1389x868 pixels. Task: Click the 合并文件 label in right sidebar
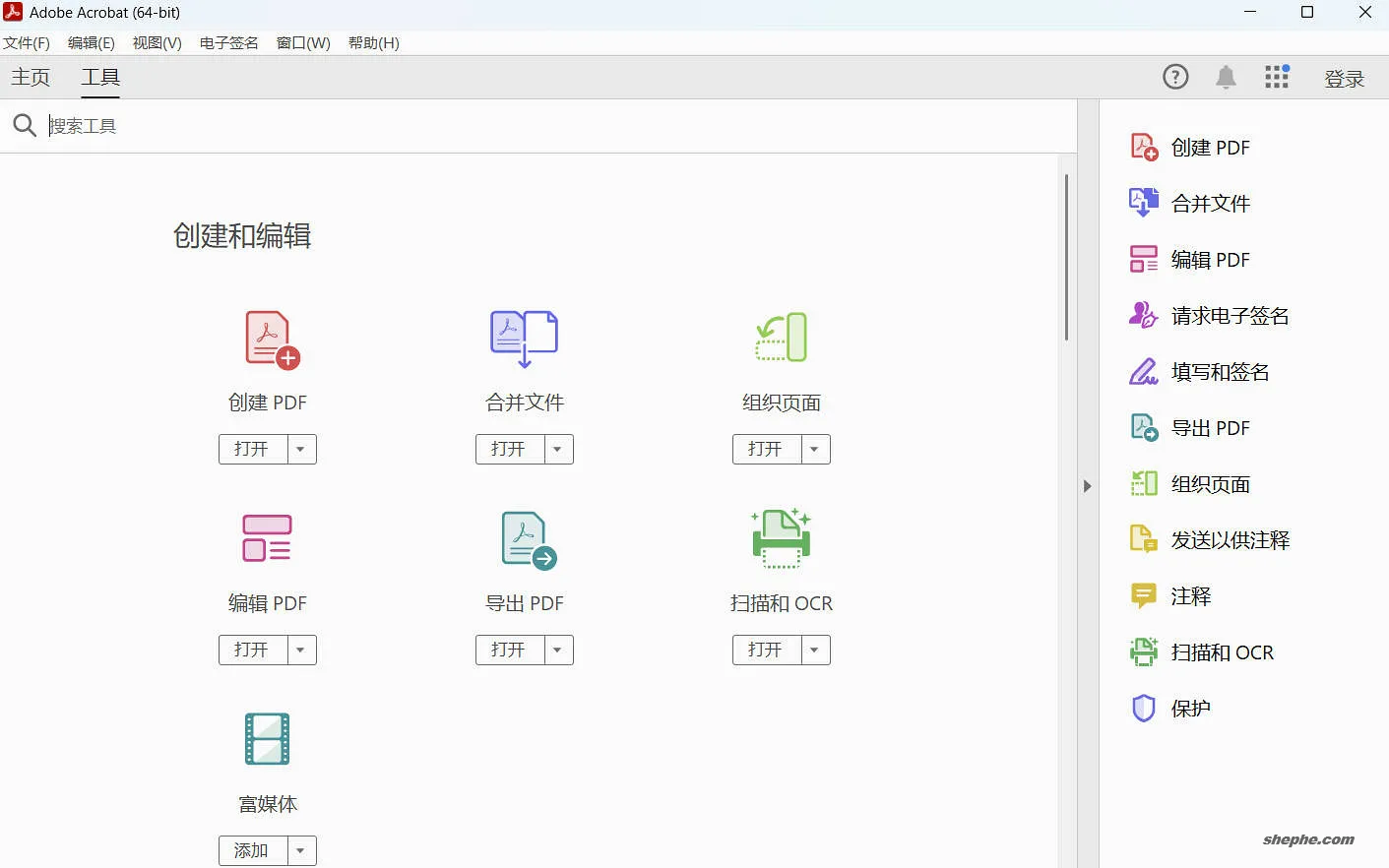[1211, 204]
